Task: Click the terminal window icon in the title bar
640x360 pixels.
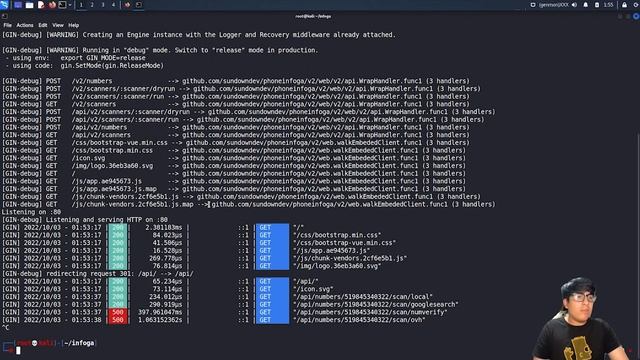Action: coord(4,16)
